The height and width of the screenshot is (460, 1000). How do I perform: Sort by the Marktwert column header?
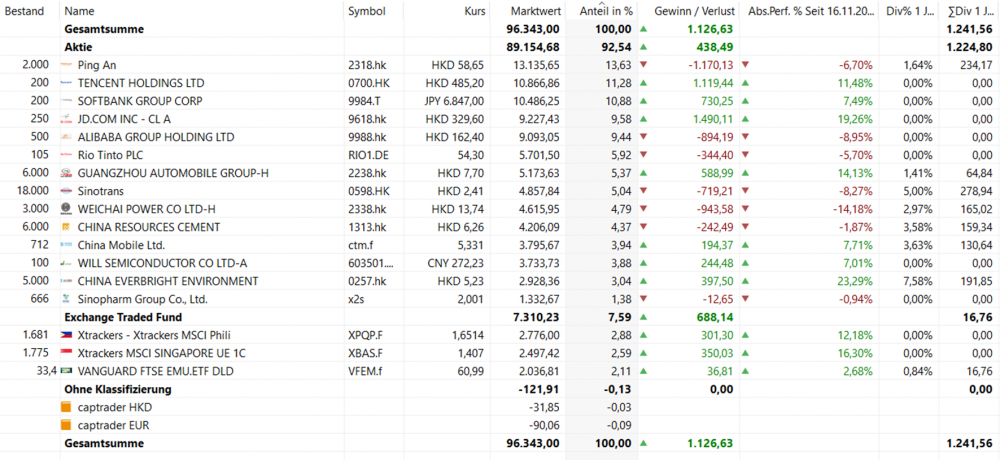tap(534, 11)
